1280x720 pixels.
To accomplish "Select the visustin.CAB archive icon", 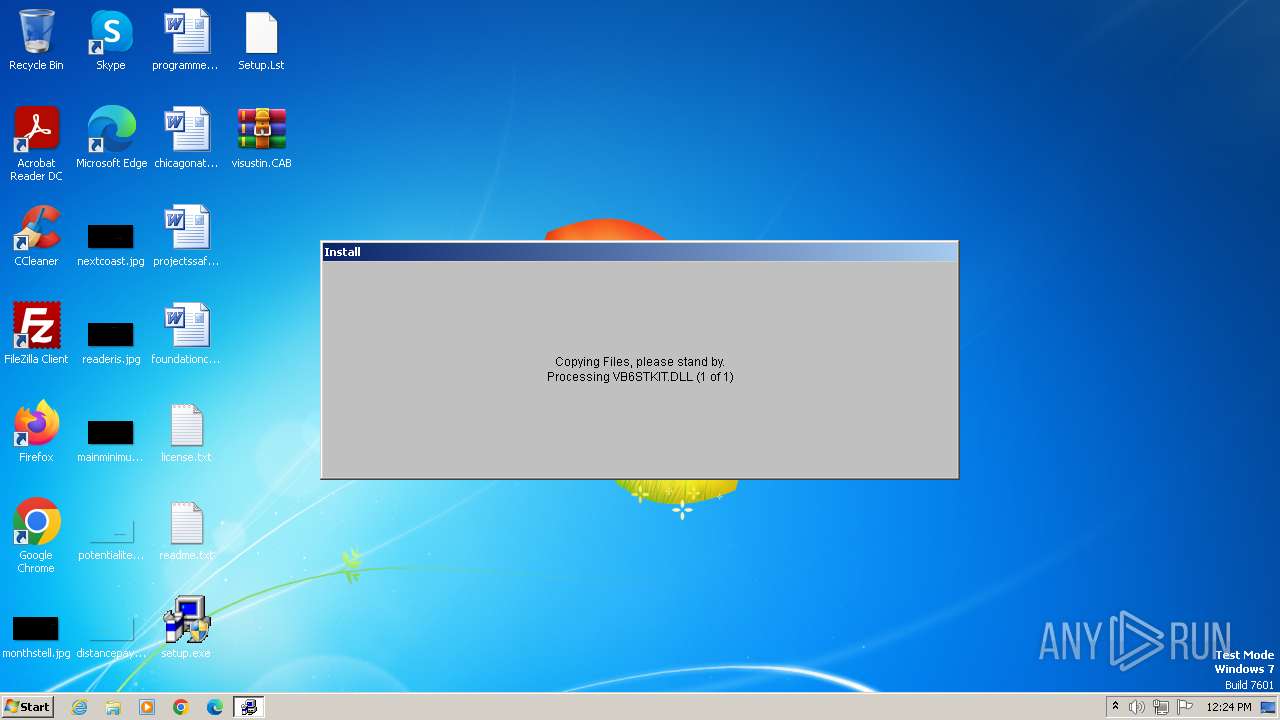I will pos(261,138).
